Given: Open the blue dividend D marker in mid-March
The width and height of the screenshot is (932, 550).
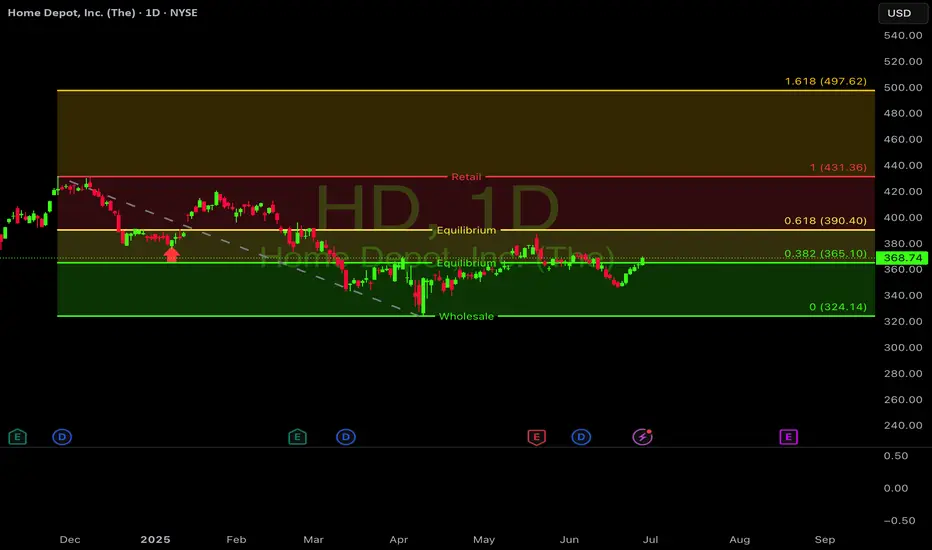Looking at the screenshot, I should tap(346, 437).
